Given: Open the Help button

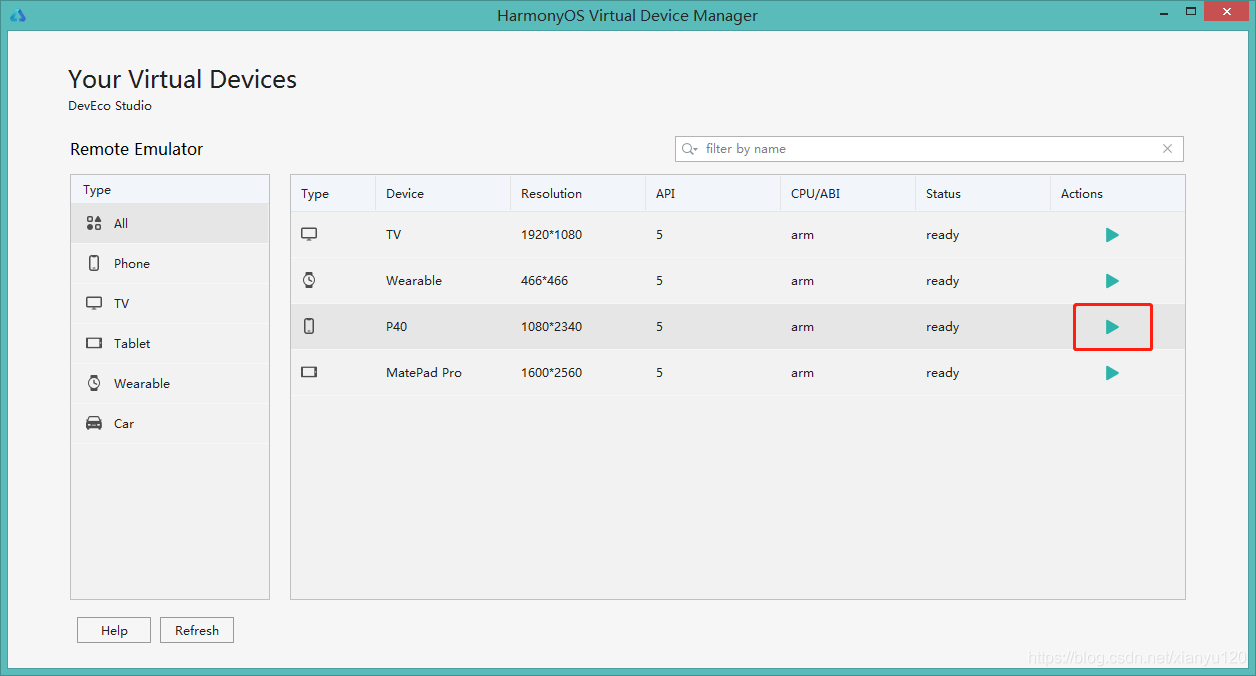Looking at the screenshot, I should pyautogui.click(x=114, y=630).
